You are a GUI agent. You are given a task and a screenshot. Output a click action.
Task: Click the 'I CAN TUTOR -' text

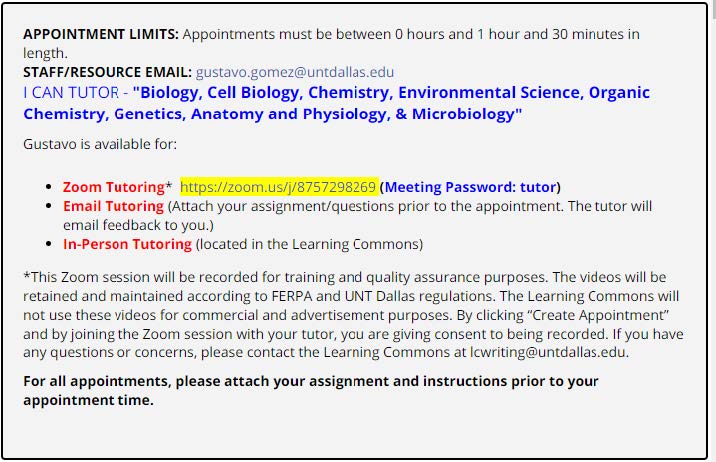74,93
